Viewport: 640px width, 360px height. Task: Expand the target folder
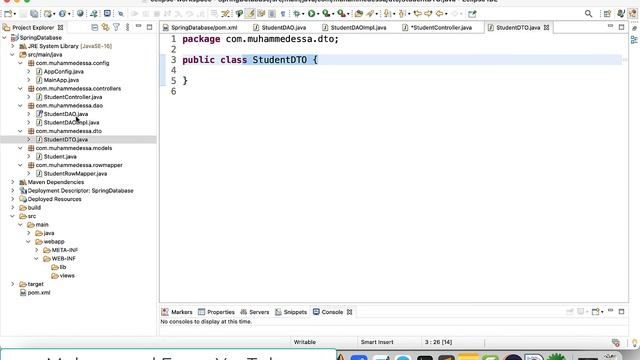(x=13, y=284)
